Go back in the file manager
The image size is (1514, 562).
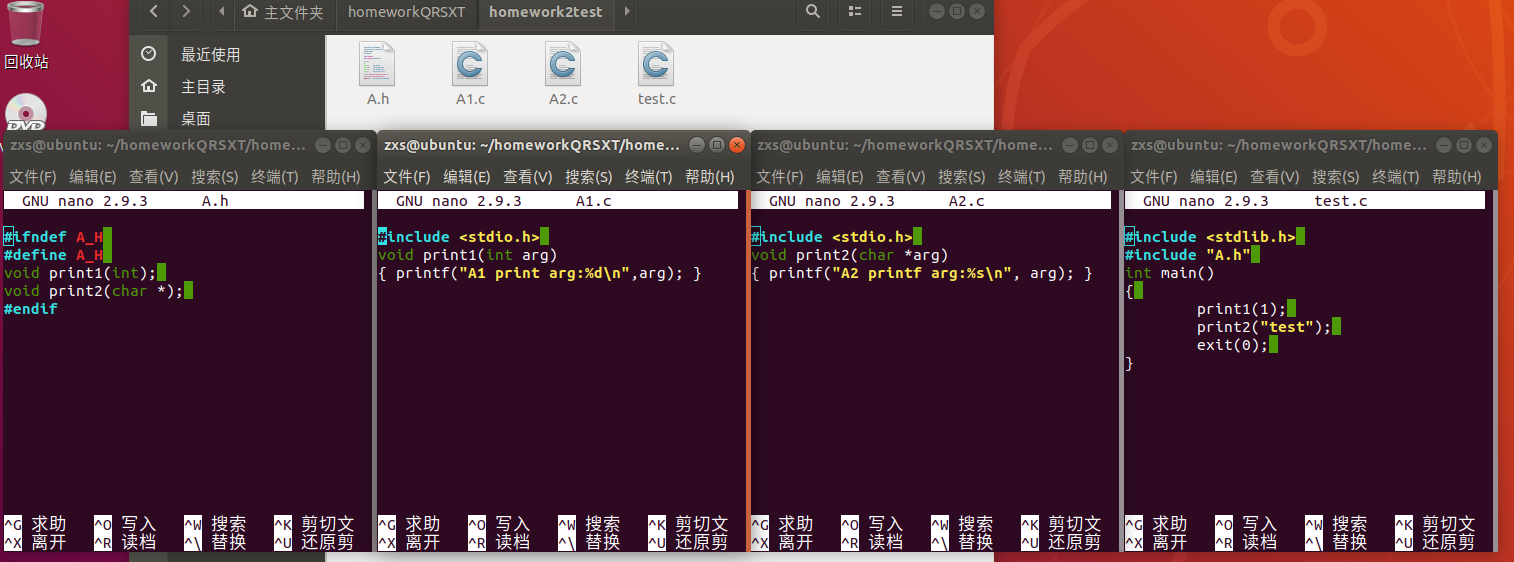click(153, 12)
